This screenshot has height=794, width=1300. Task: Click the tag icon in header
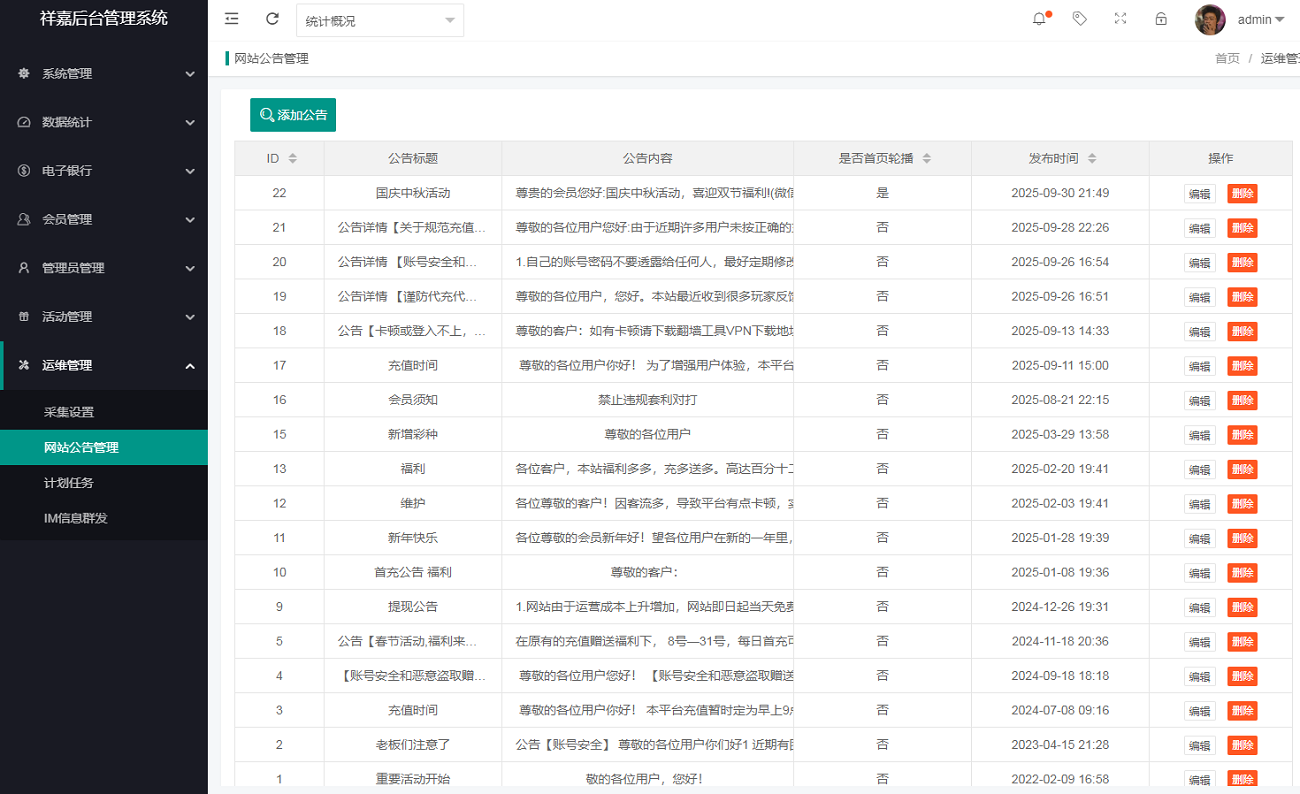tap(1080, 19)
